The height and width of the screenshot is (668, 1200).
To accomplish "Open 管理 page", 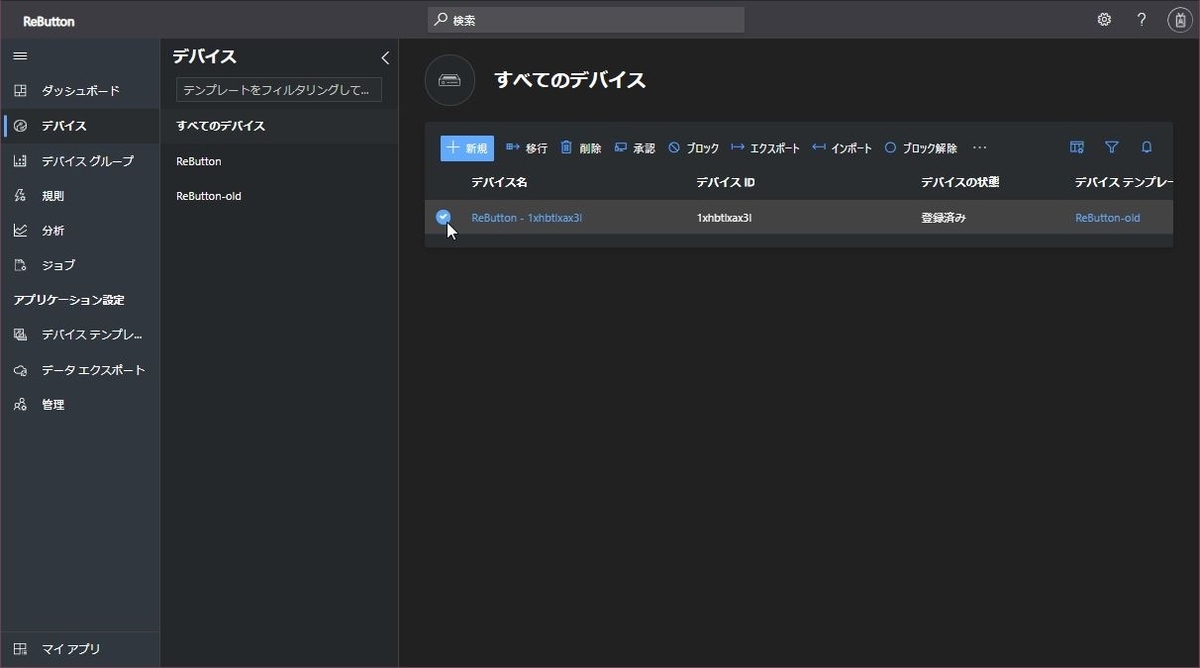I will pos(80,405).
